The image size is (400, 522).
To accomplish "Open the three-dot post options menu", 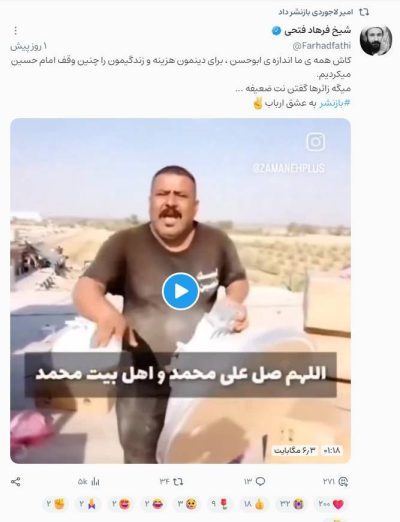I will [x=15, y=31].
